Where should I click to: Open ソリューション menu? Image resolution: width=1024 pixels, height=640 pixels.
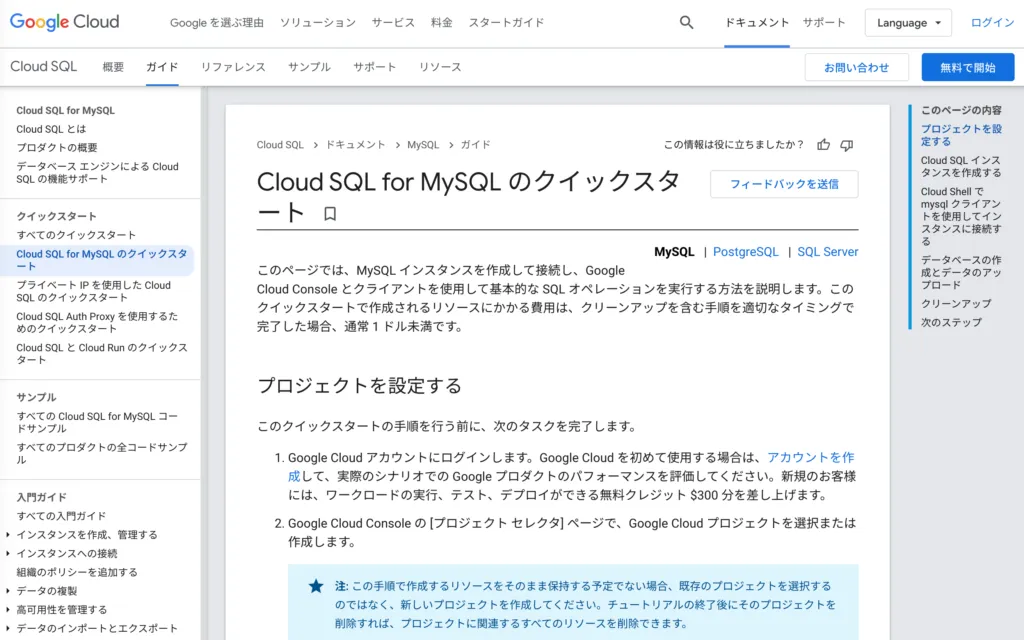pyautogui.click(x=318, y=22)
